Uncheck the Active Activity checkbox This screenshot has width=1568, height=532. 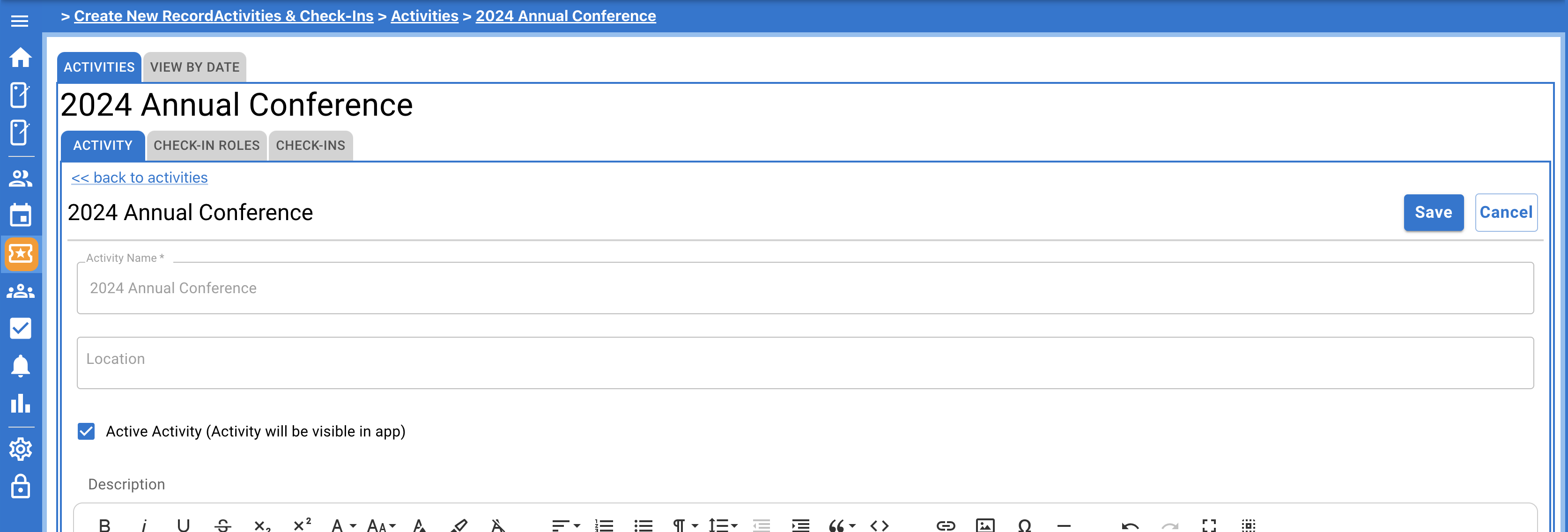tap(86, 431)
